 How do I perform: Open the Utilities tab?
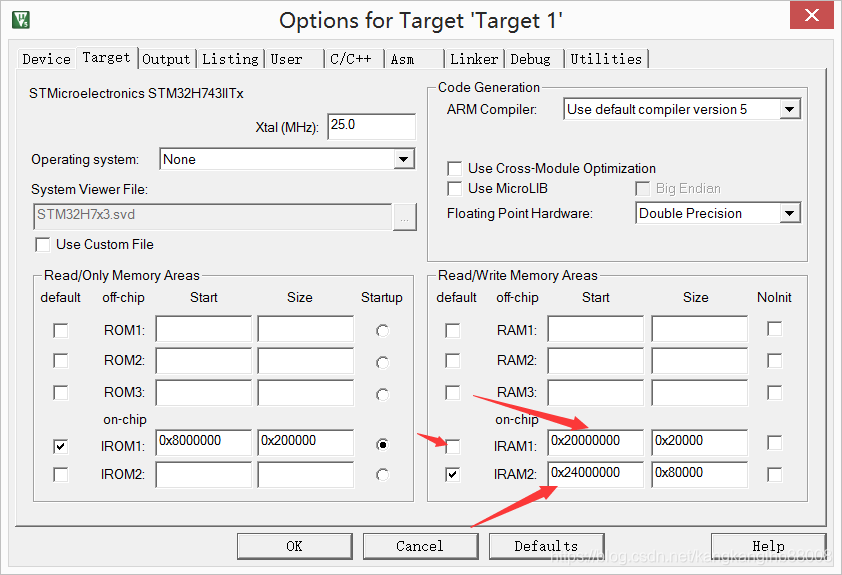606,59
